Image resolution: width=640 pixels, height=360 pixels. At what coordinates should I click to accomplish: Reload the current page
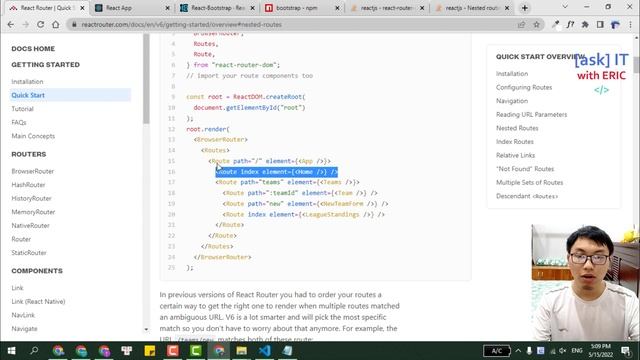tap(40, 24)
